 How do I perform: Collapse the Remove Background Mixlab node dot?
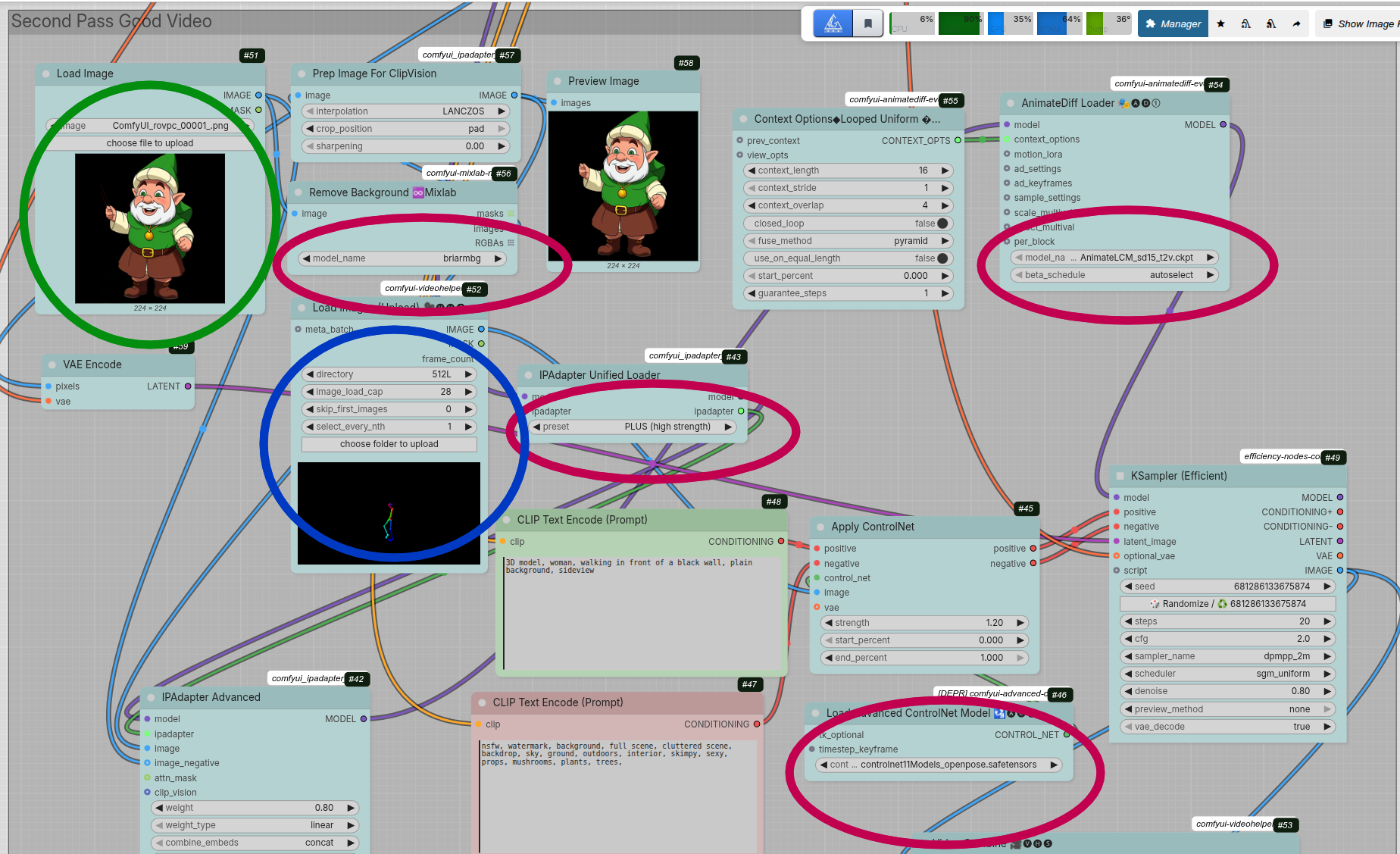[x=298, y=192]
